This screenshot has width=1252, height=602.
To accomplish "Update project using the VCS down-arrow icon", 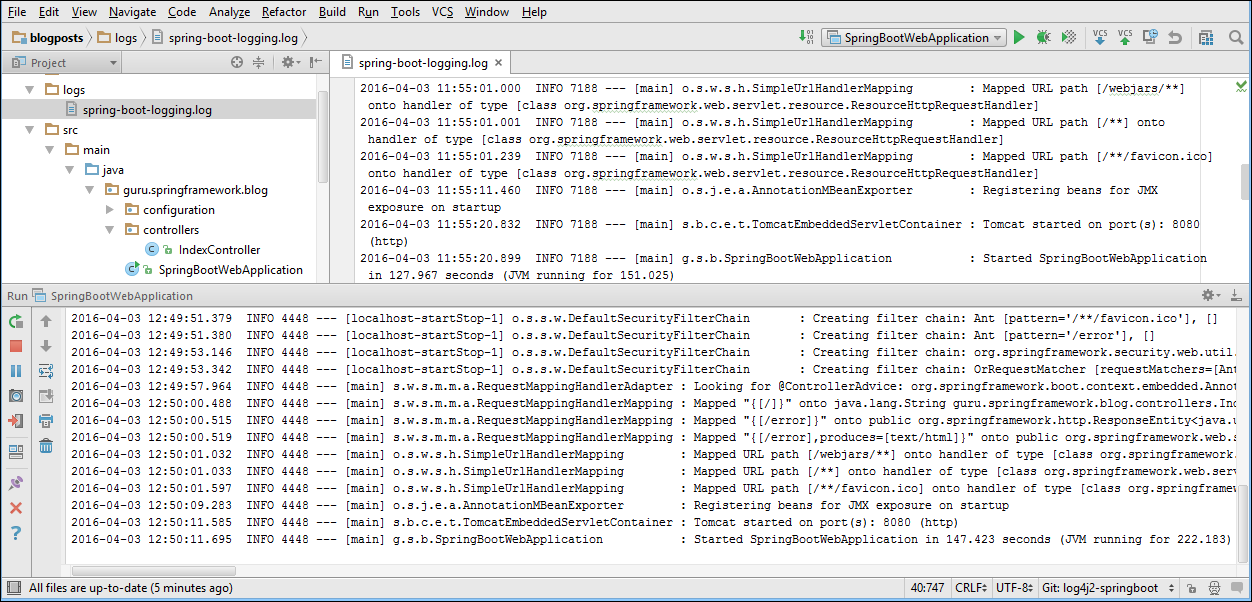I will click(x=1100, y=38).
